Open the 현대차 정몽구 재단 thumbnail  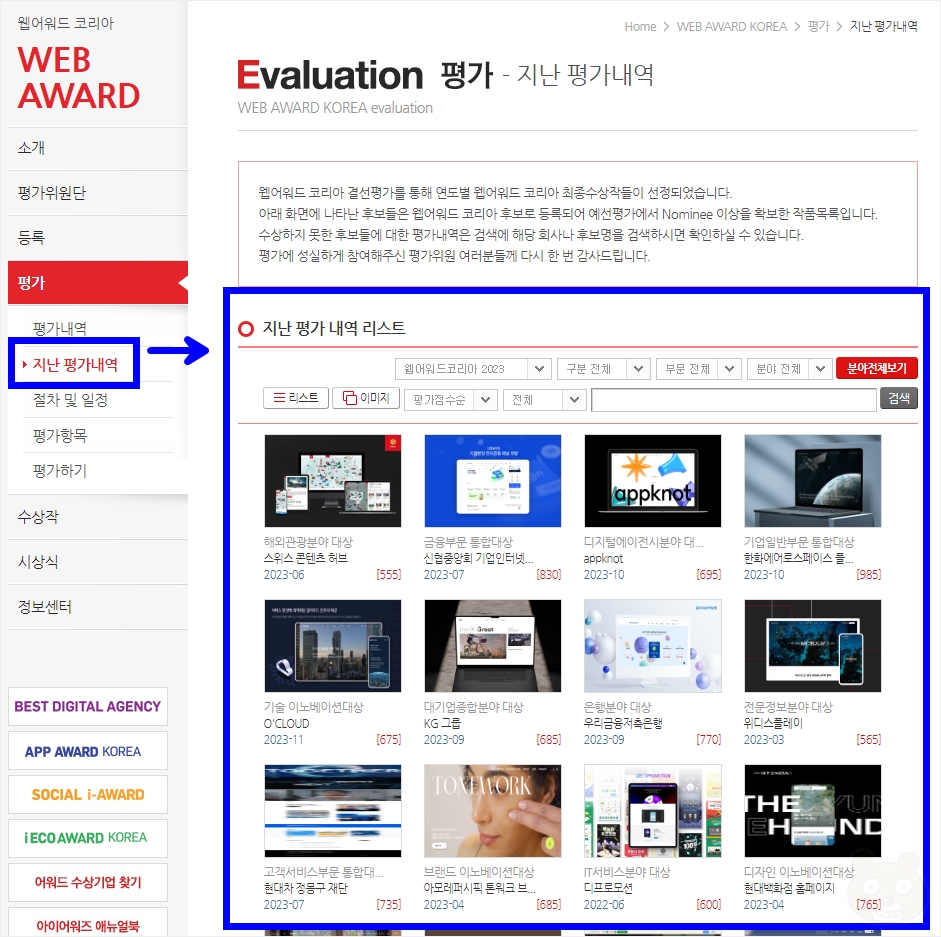click(x=332, y=811)
